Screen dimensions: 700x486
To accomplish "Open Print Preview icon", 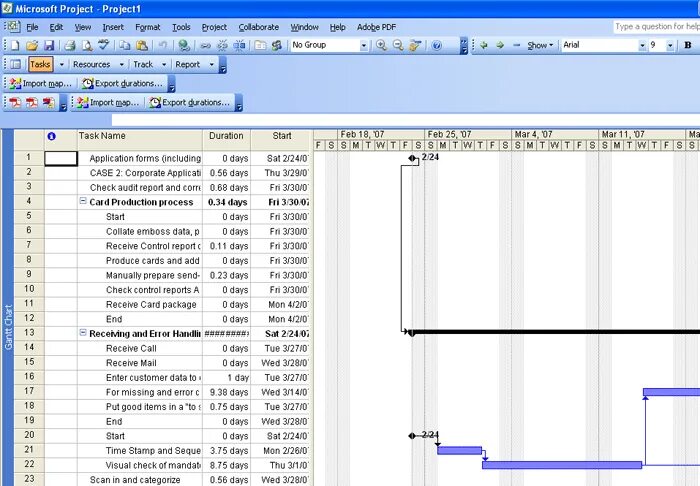I will pyautogui.click(x=87, y=45).
